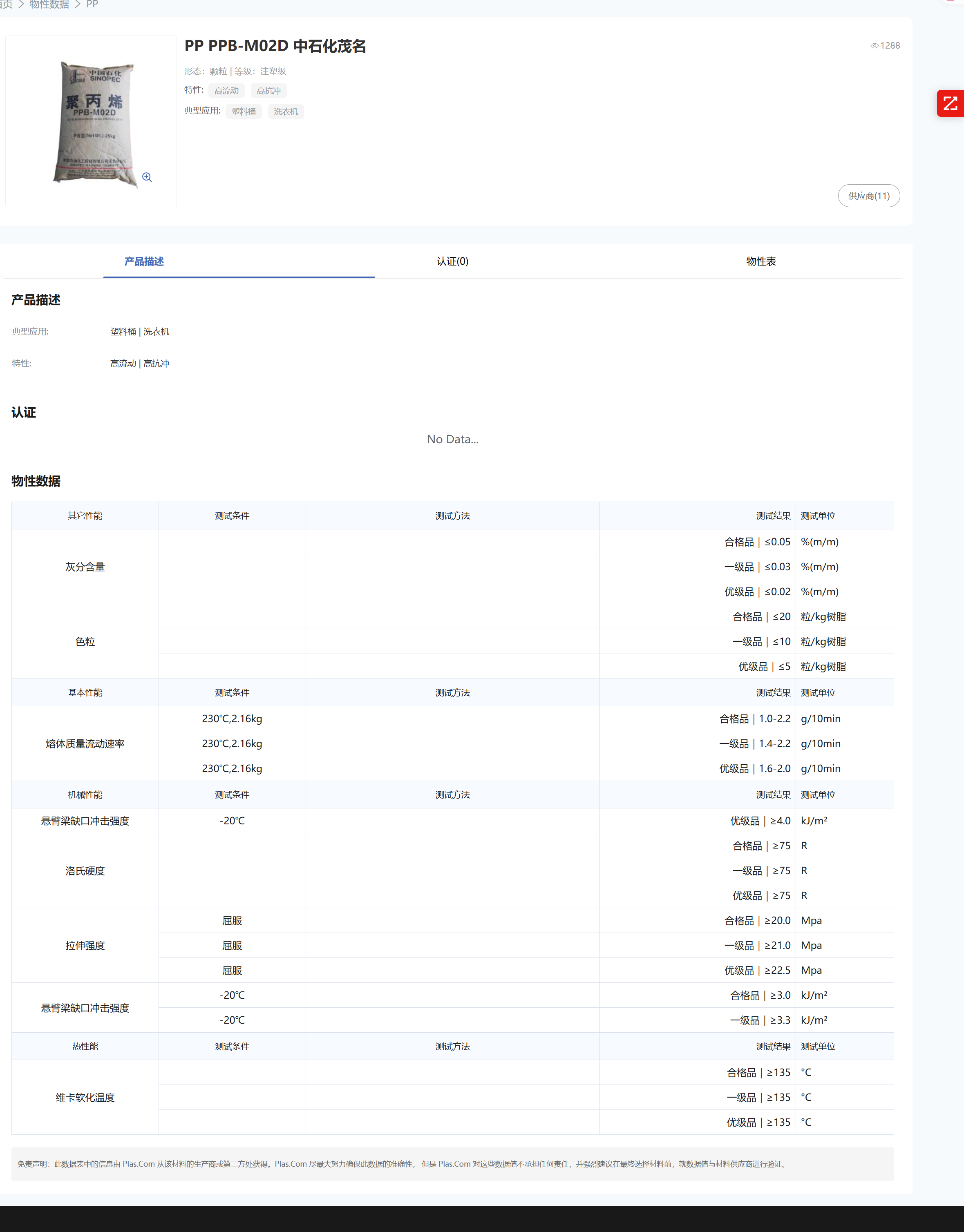Click the eye view-count icon beside 1288
Viewport: 964px width, 1232px height.
click(874, 46)
